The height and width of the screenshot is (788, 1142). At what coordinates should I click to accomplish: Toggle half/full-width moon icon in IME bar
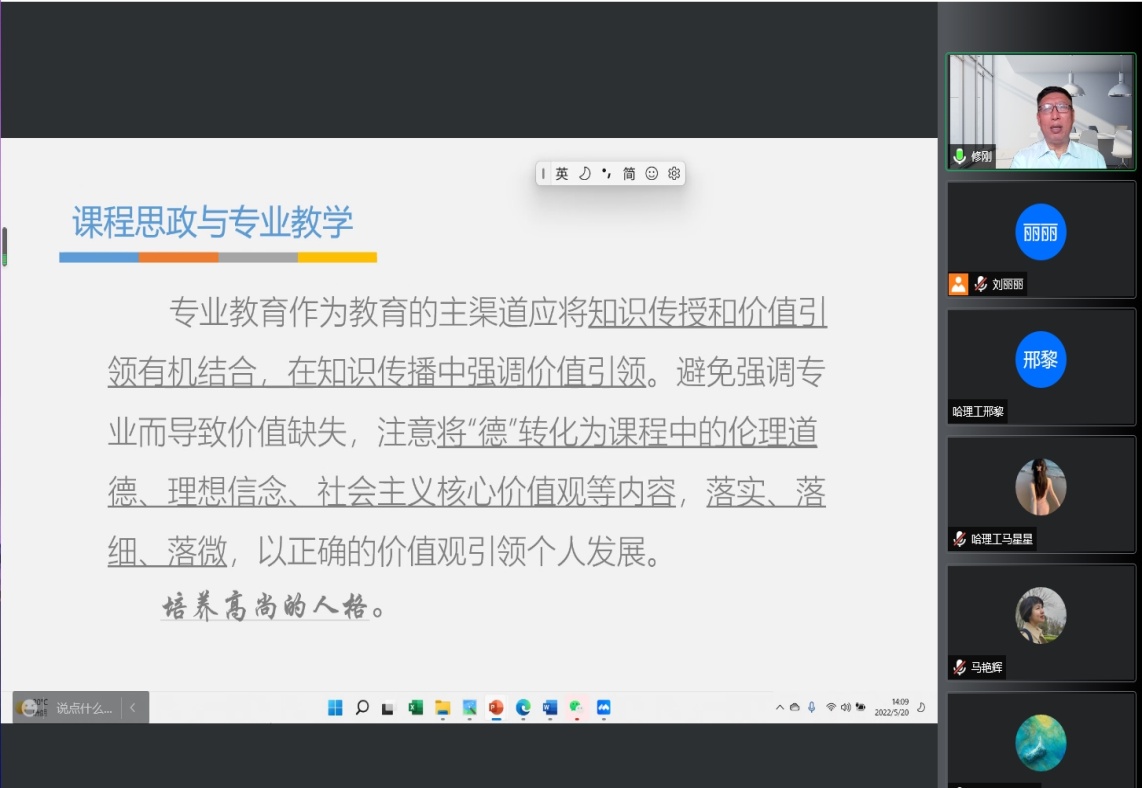[585, 173]
